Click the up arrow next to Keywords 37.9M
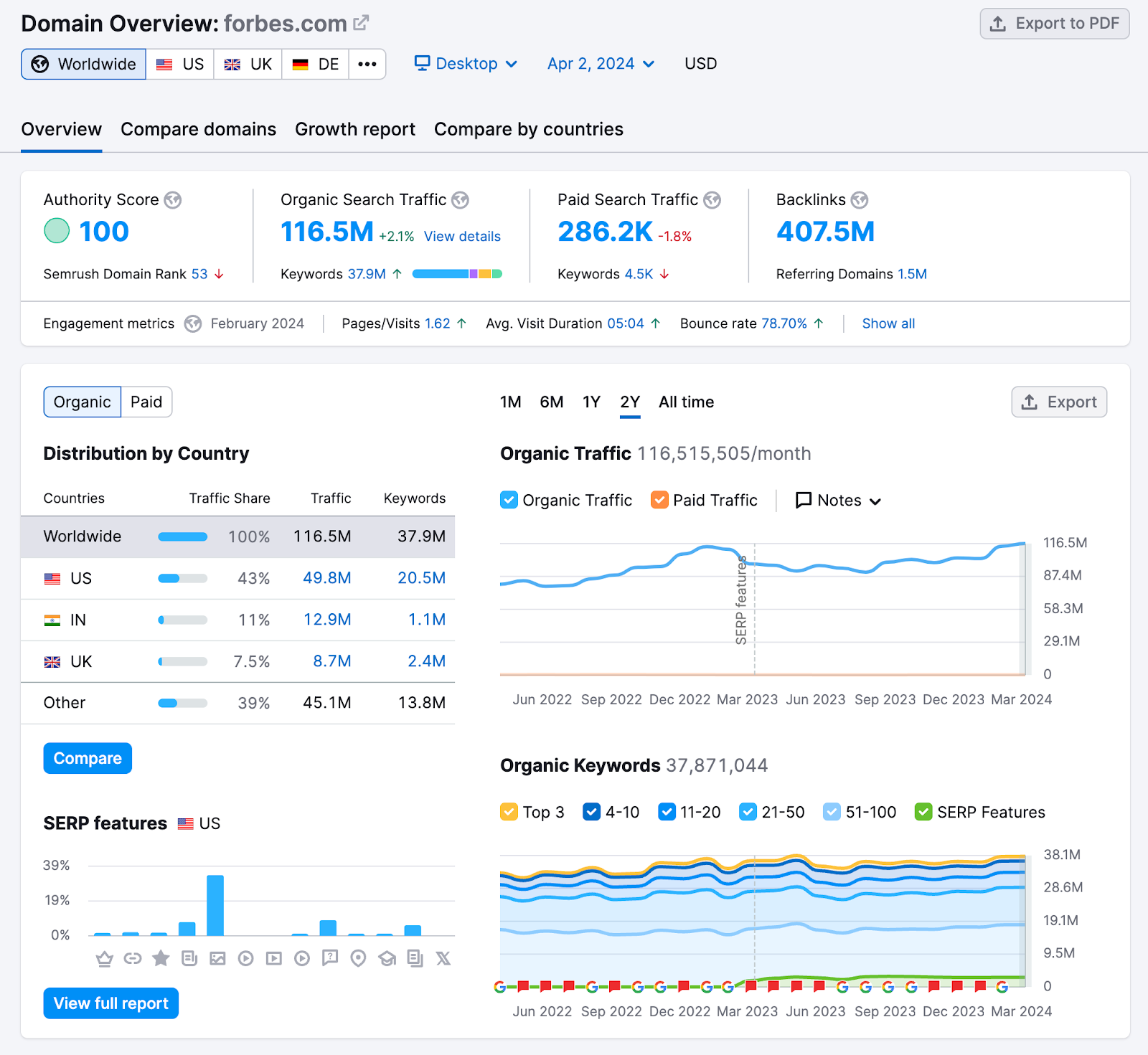Image resolution: width=1148 pixels, height=1055 pixels. (397, 274)
